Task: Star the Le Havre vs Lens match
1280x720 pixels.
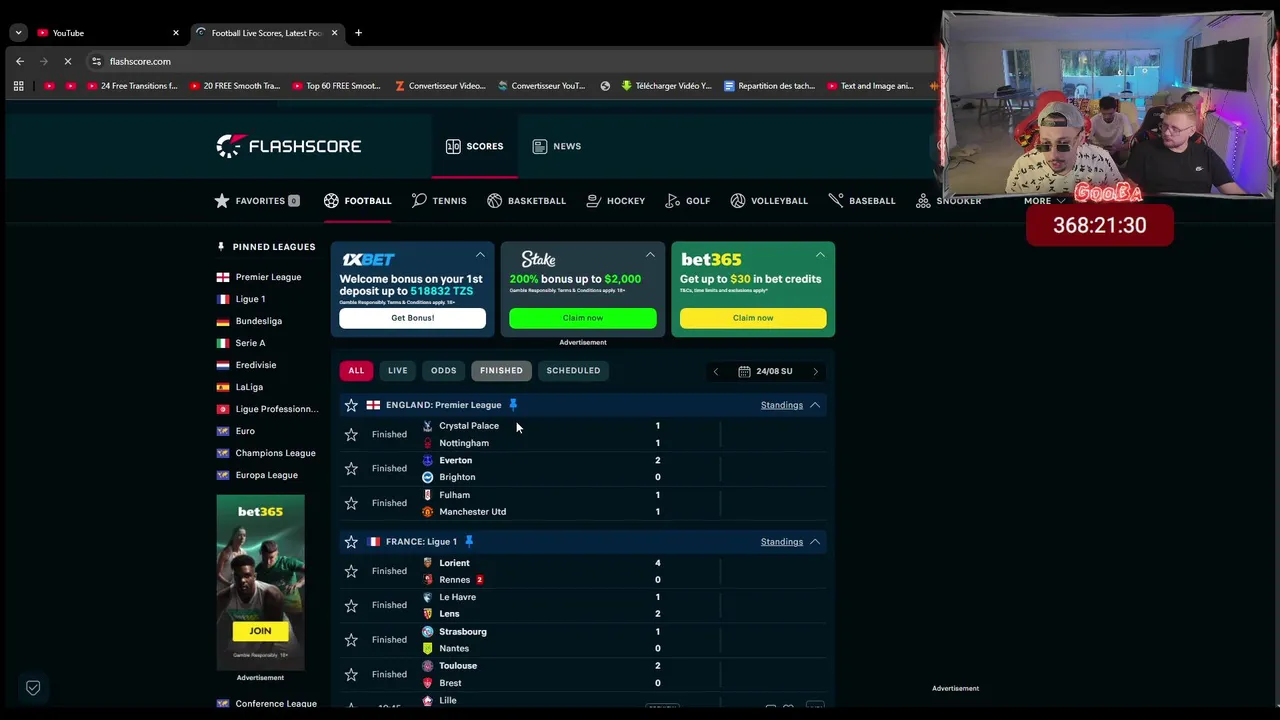Action: click(351, 605)
